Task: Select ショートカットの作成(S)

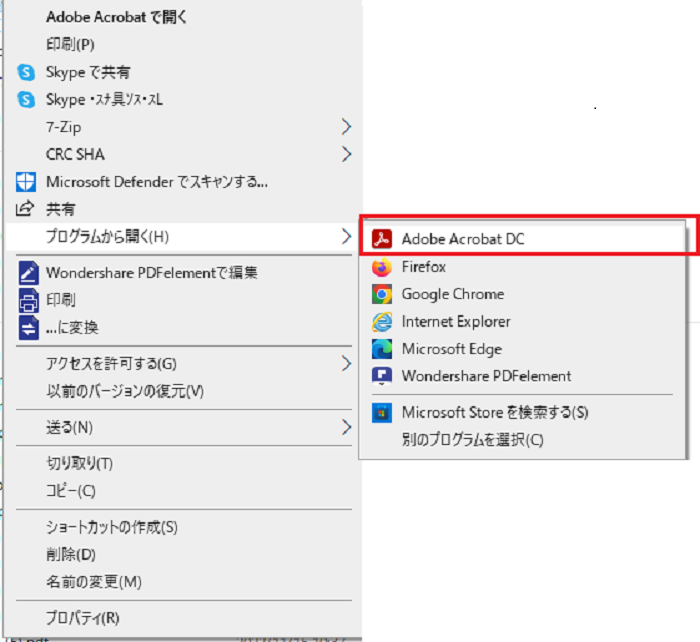Action: (x=112, y=527)
